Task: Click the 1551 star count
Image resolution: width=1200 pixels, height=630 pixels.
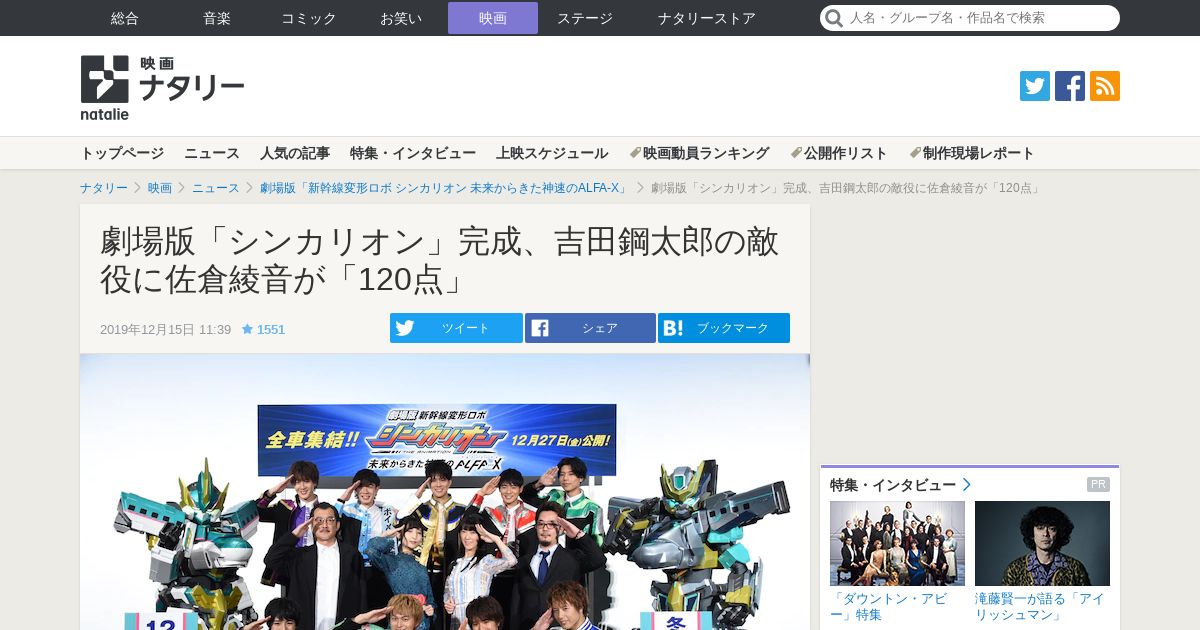Action: (x=271, y=329)
